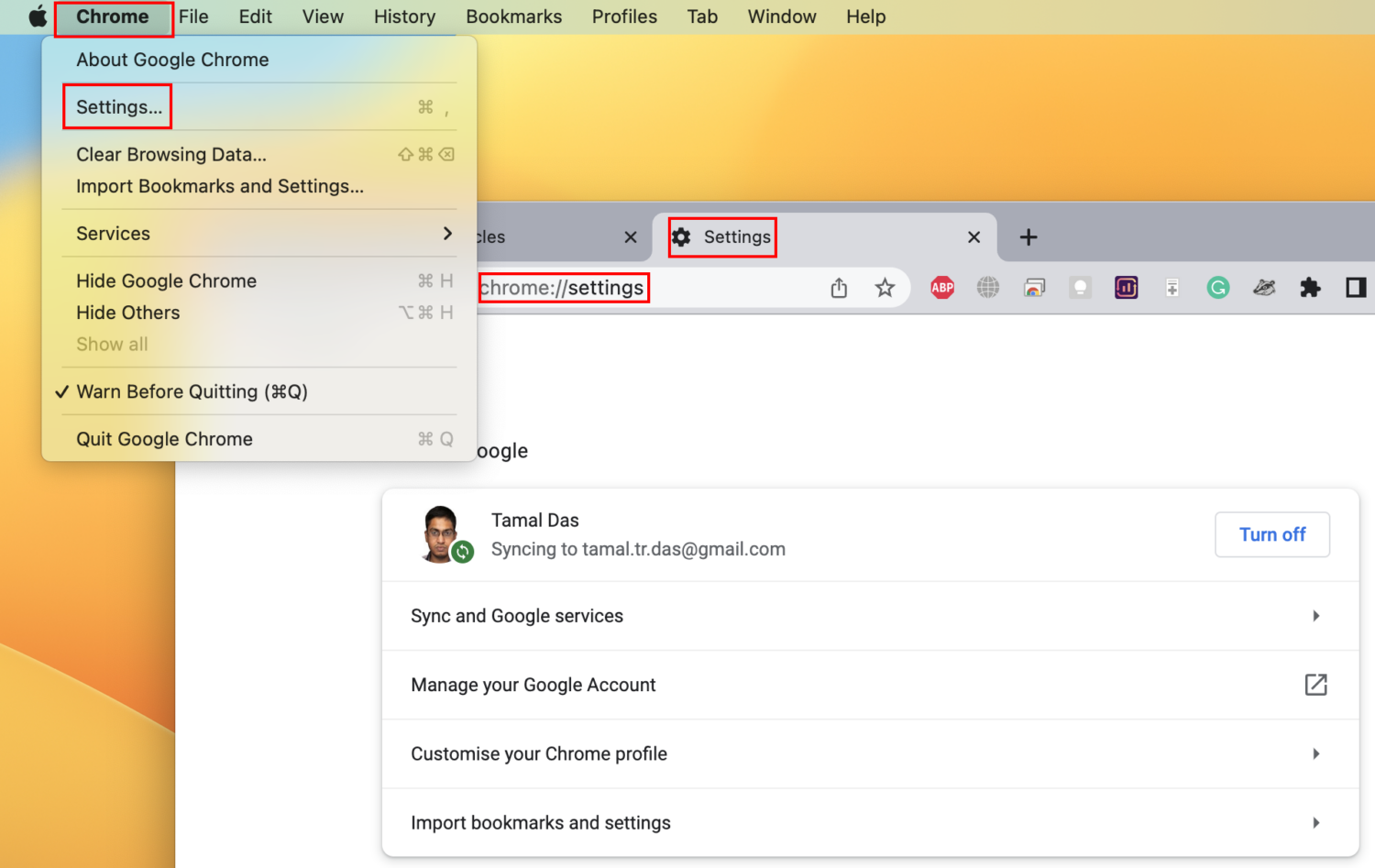Open the Extensions puzzle-piece menu
This screenshot has width=1375, height=868.
(x=1310, y=288)
